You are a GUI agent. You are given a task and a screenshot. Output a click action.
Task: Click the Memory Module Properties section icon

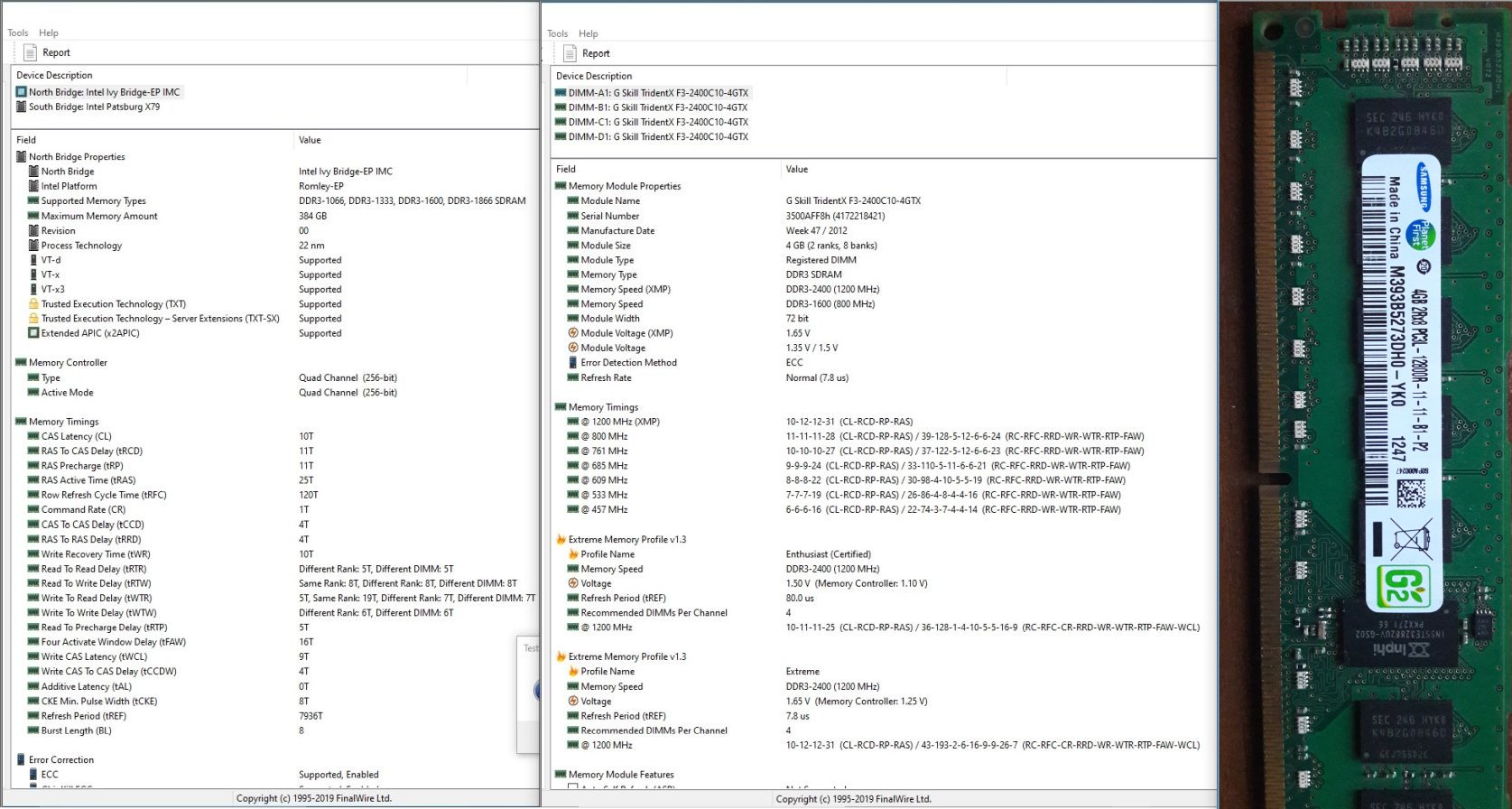[x=561, y=186]
